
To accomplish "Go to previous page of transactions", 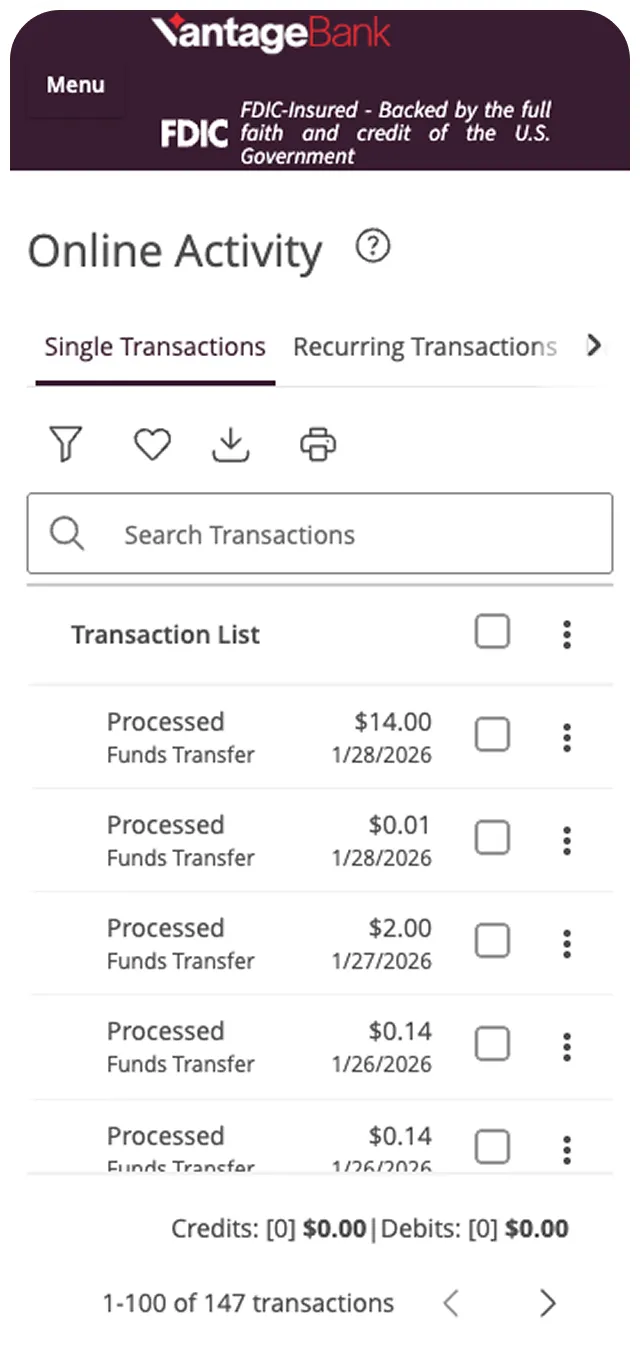I will coord(451,1303).
